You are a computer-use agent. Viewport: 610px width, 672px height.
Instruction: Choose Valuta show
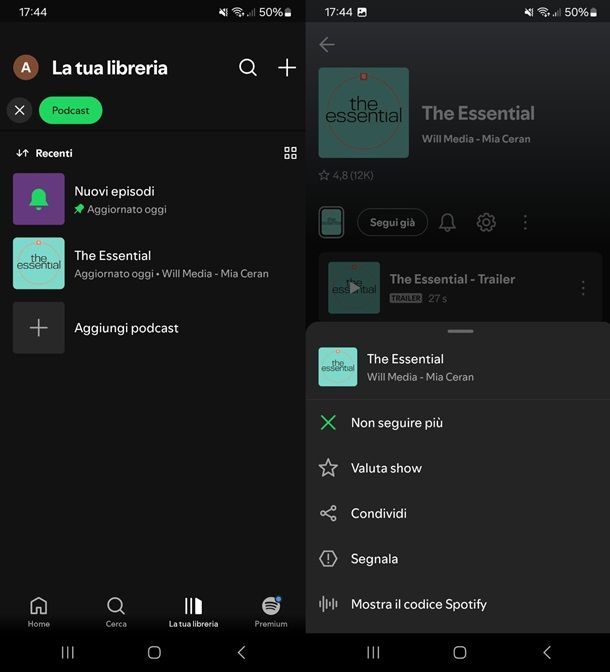point(458,468)
